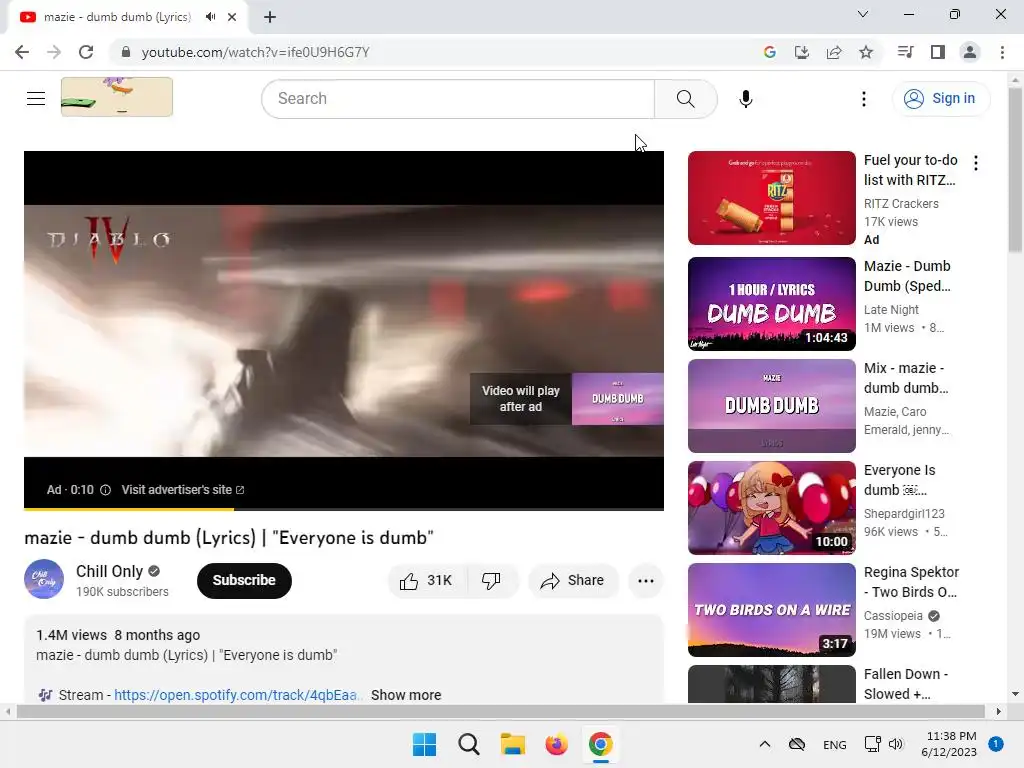Open Everyone Is dumb animation thumbnail
This screenshot has width=1024, height=768.
[x=772, y=507]
